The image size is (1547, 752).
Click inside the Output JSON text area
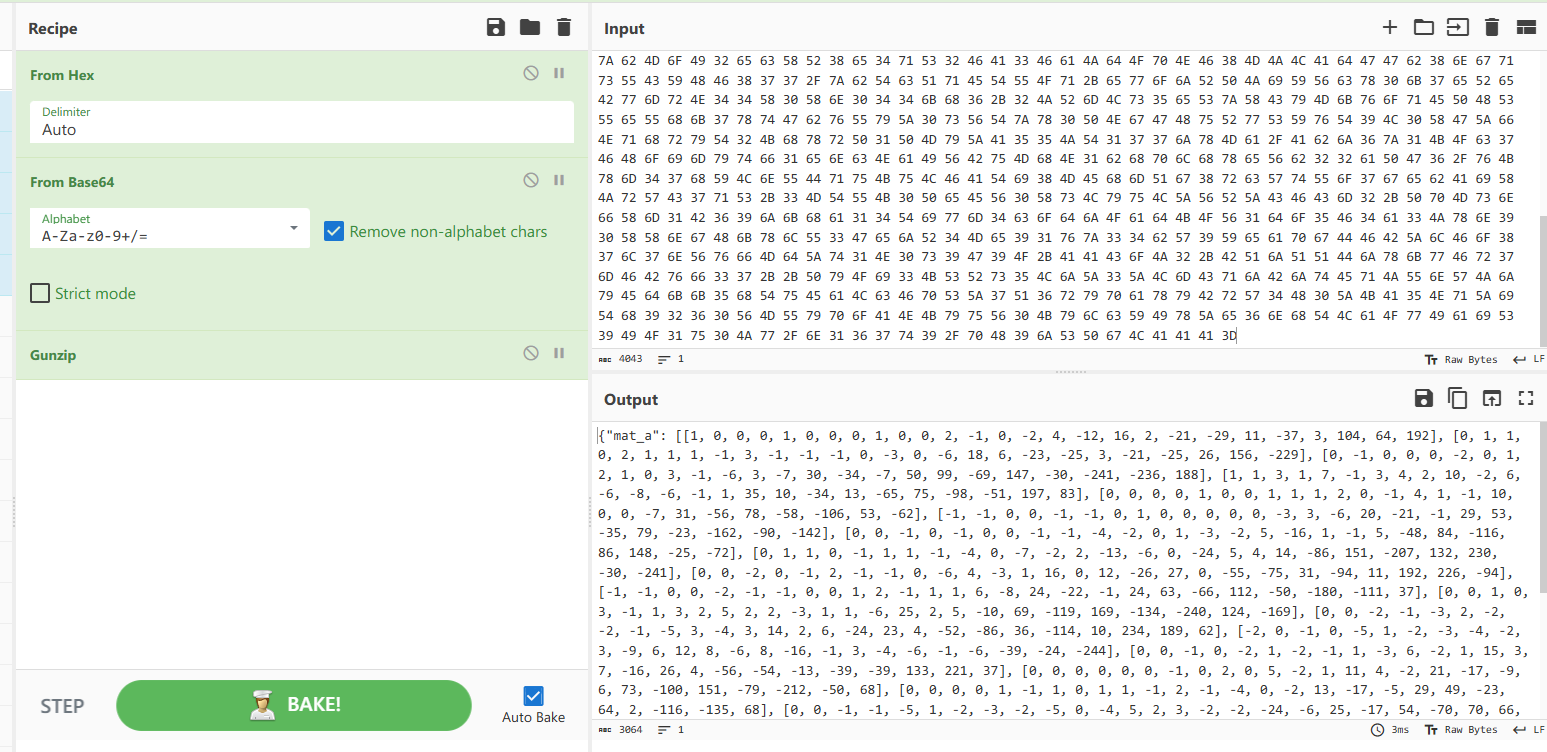1065,570
